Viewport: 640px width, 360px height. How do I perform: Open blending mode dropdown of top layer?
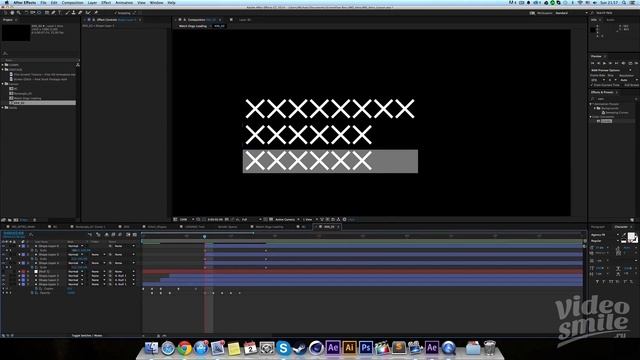[x=76, y=246]
